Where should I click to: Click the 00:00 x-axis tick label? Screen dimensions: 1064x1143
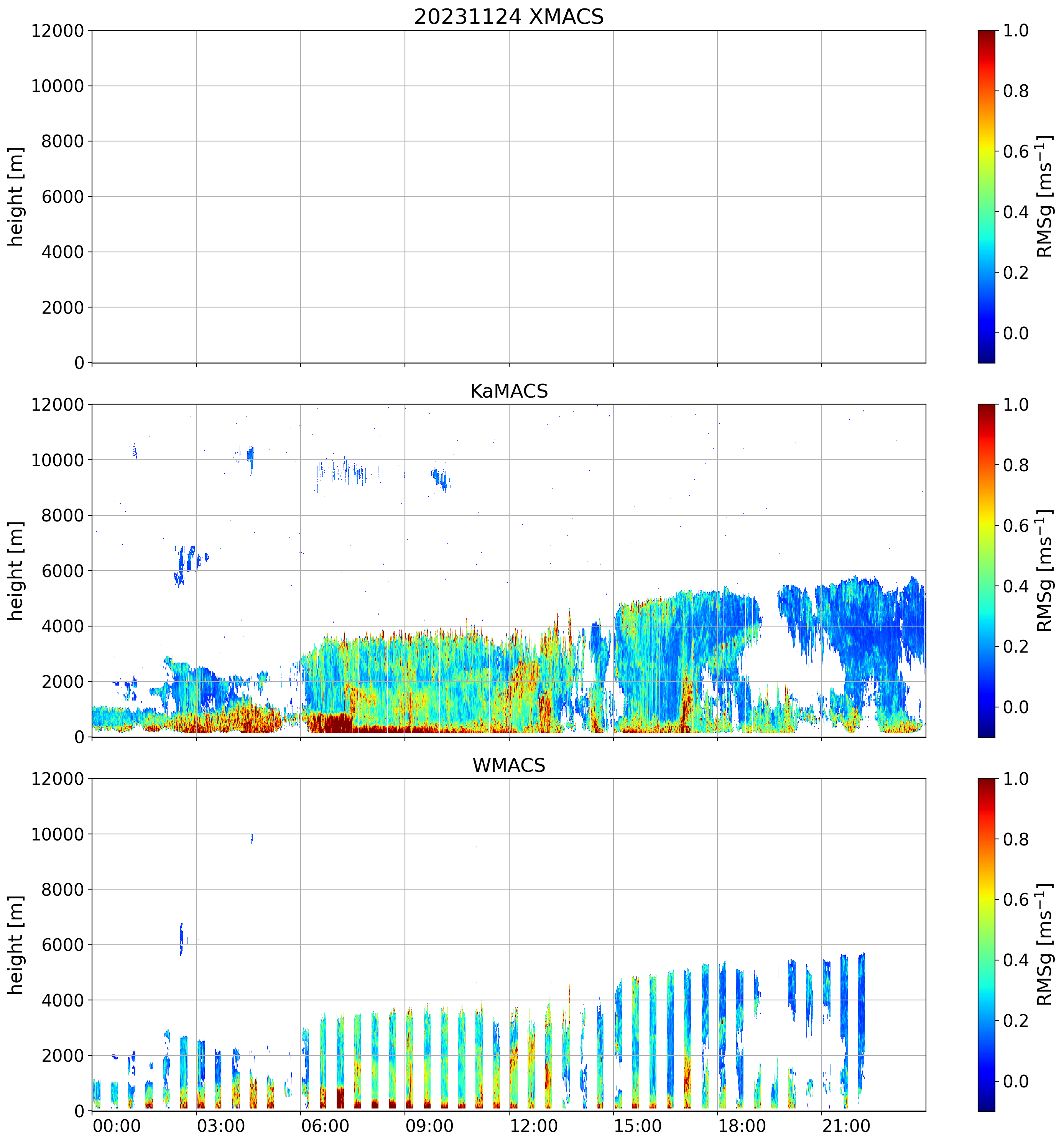pos(117,1125)
